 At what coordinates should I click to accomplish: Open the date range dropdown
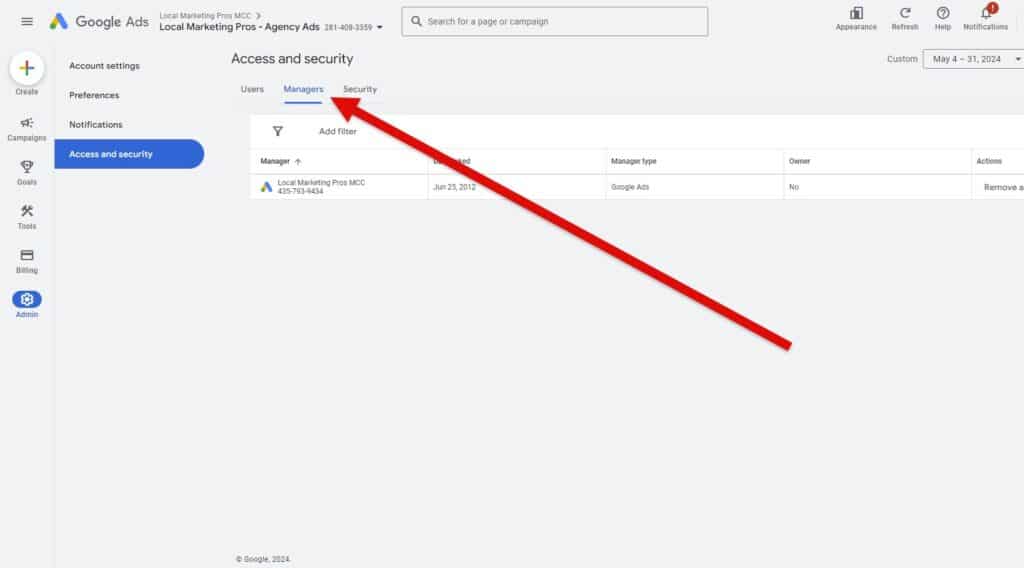pyautogui.click(x=973, y=59)
